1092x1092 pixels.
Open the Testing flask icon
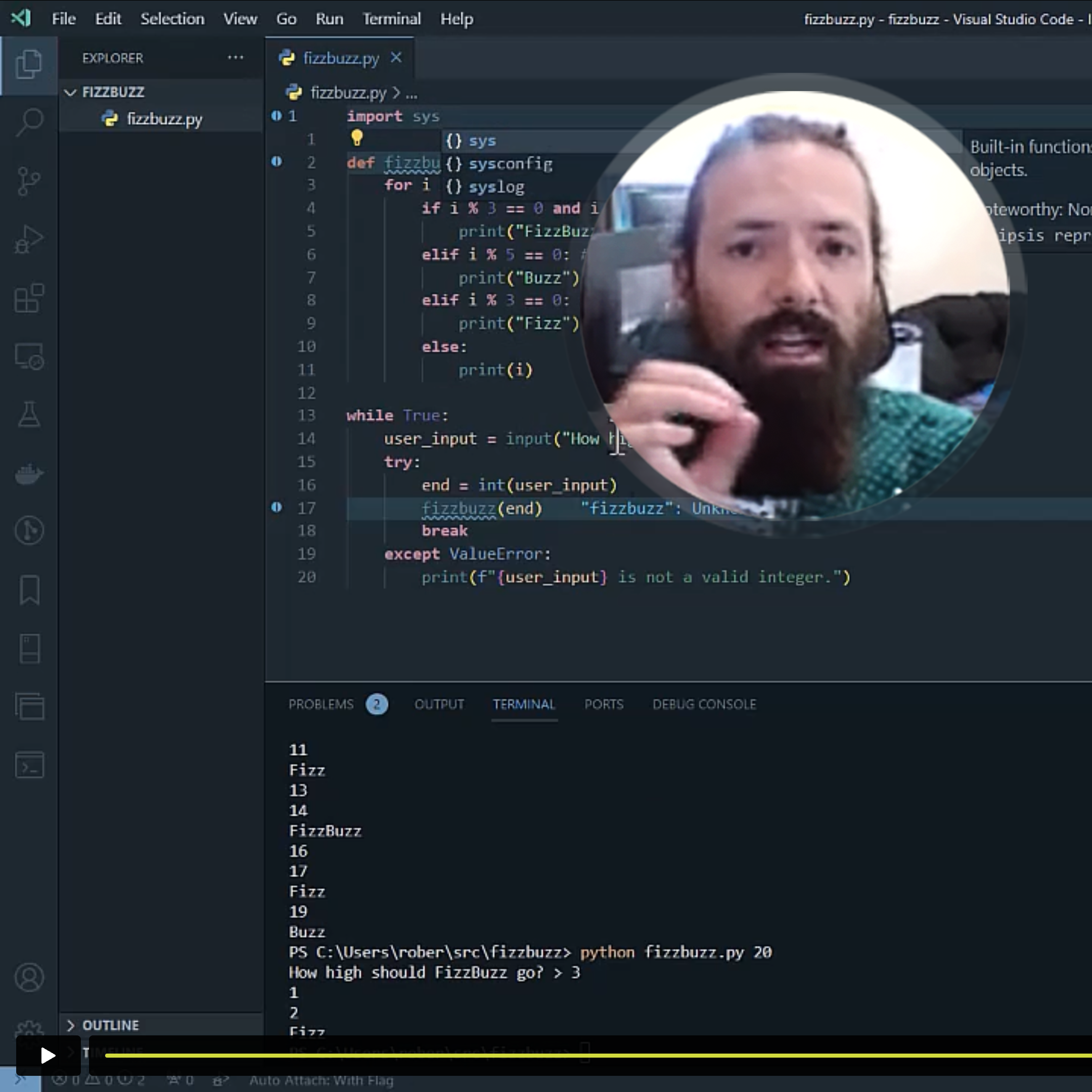[x=29, y=415]
